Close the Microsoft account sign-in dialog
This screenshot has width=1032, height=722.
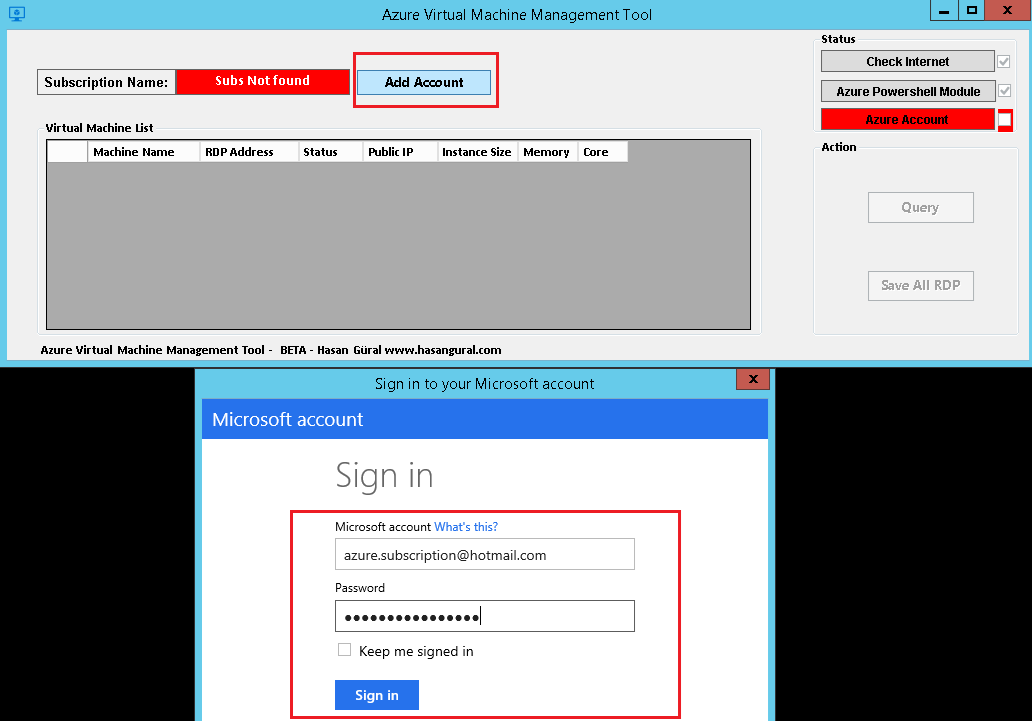coord(752,380)
